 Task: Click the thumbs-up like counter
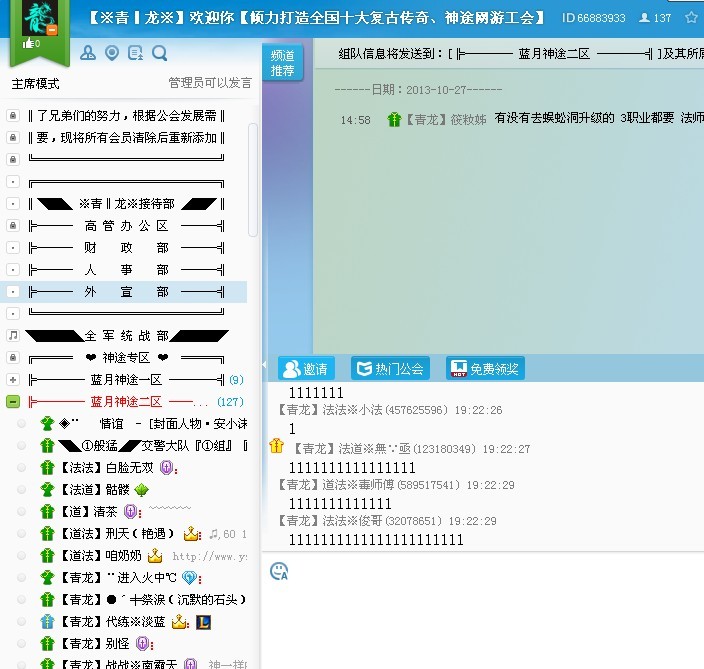[x=31, y=44]
